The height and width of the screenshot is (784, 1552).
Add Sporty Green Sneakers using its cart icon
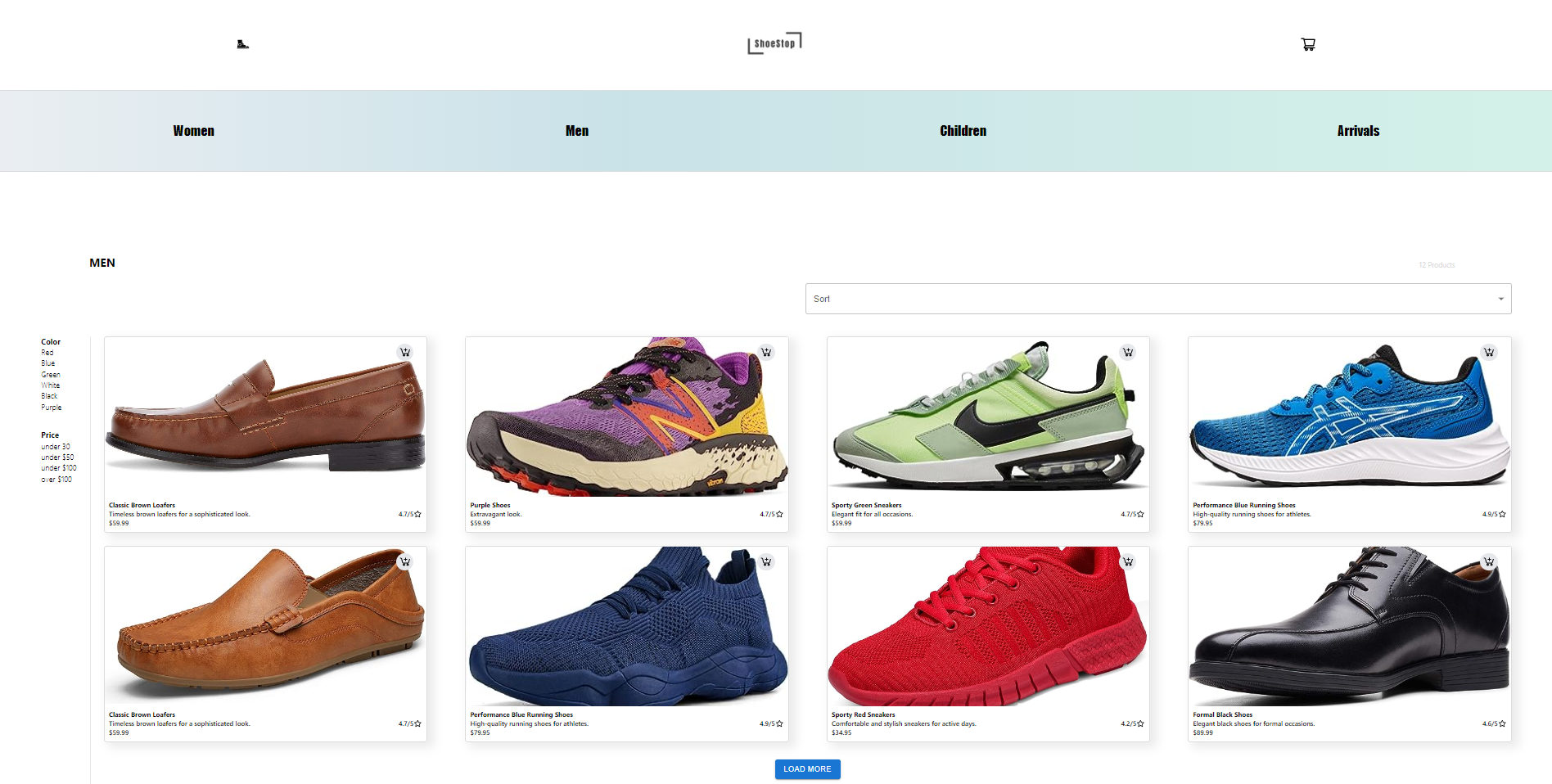tap(1128, 352)
